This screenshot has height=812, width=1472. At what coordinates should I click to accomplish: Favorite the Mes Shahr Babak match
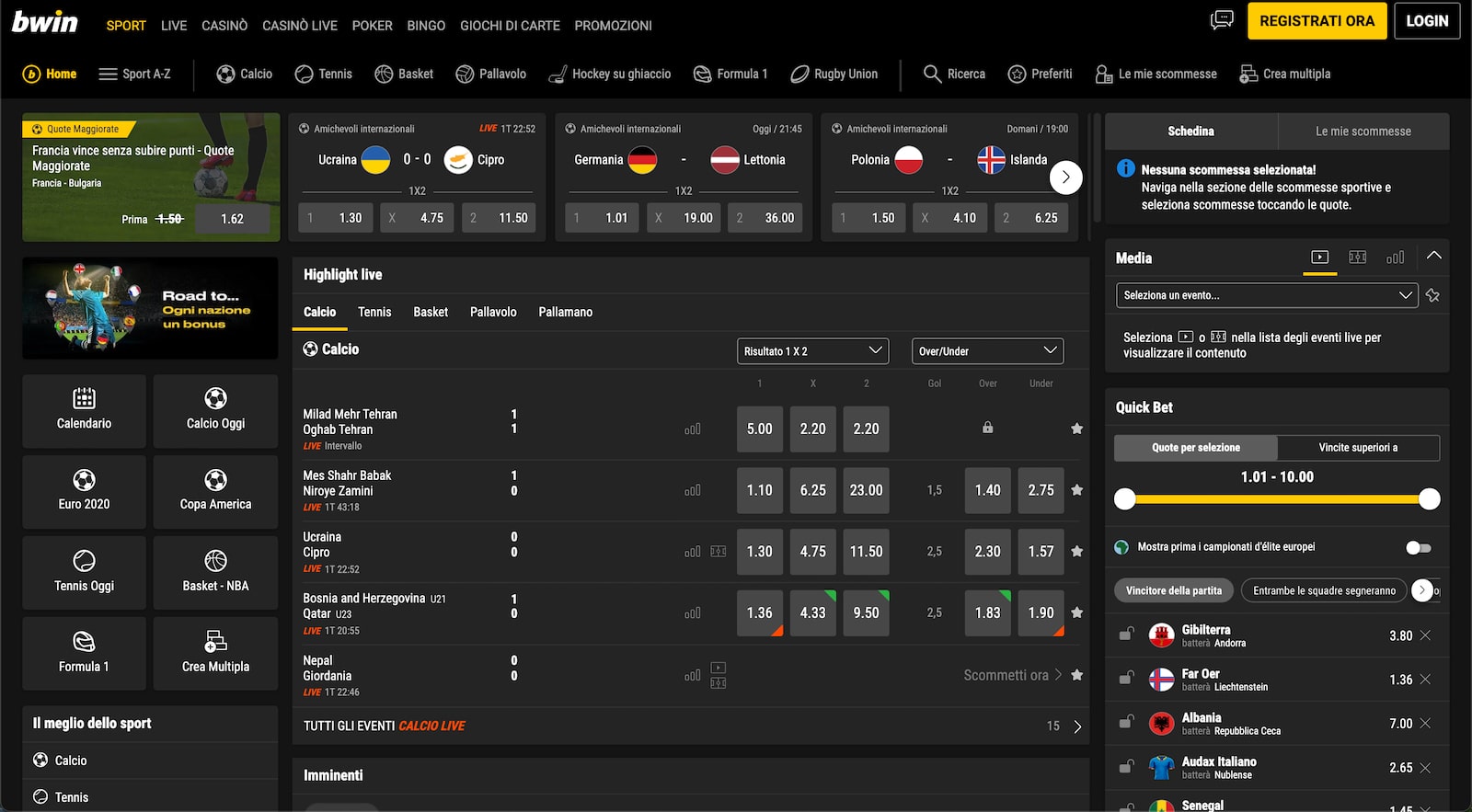[1076, 490]
